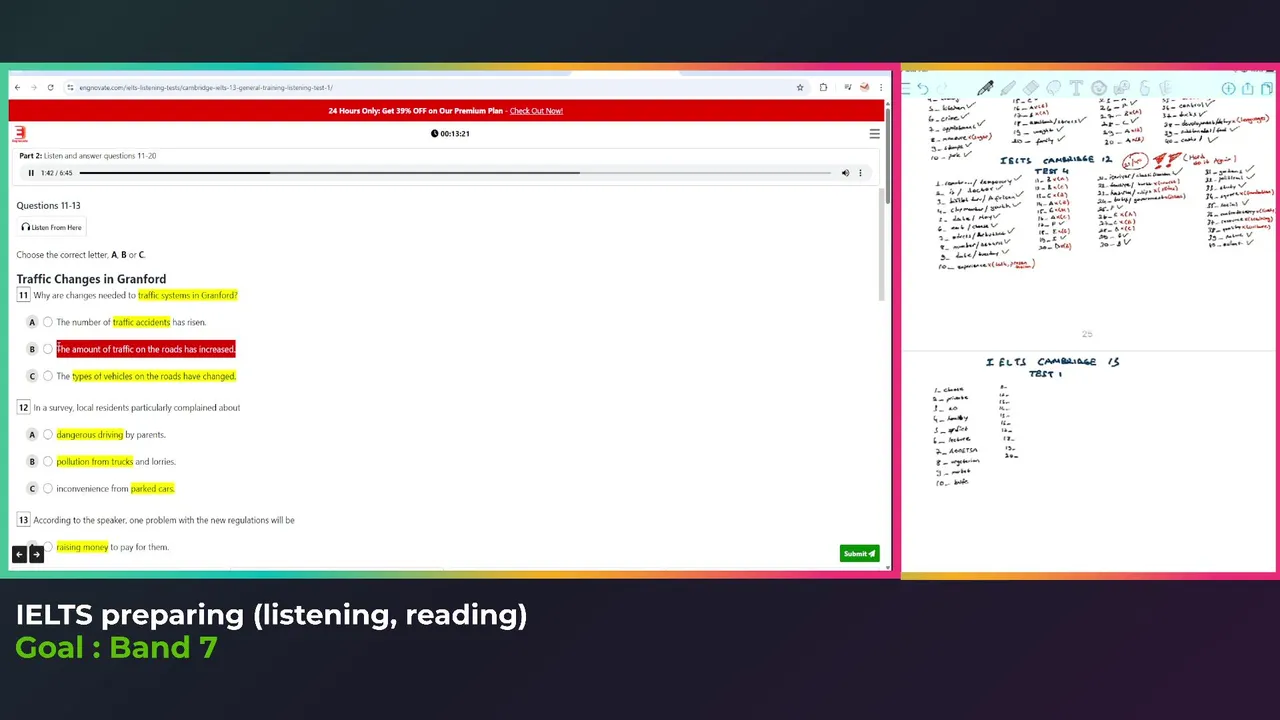The width and height of the screenshot is (1280, 720).
Task: Click the red highlighted option B text
Action: 146,349
